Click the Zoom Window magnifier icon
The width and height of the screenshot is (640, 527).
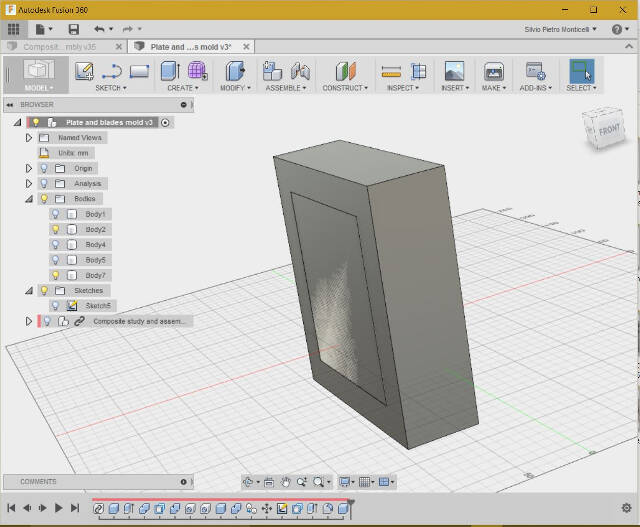tap(318, 482)
